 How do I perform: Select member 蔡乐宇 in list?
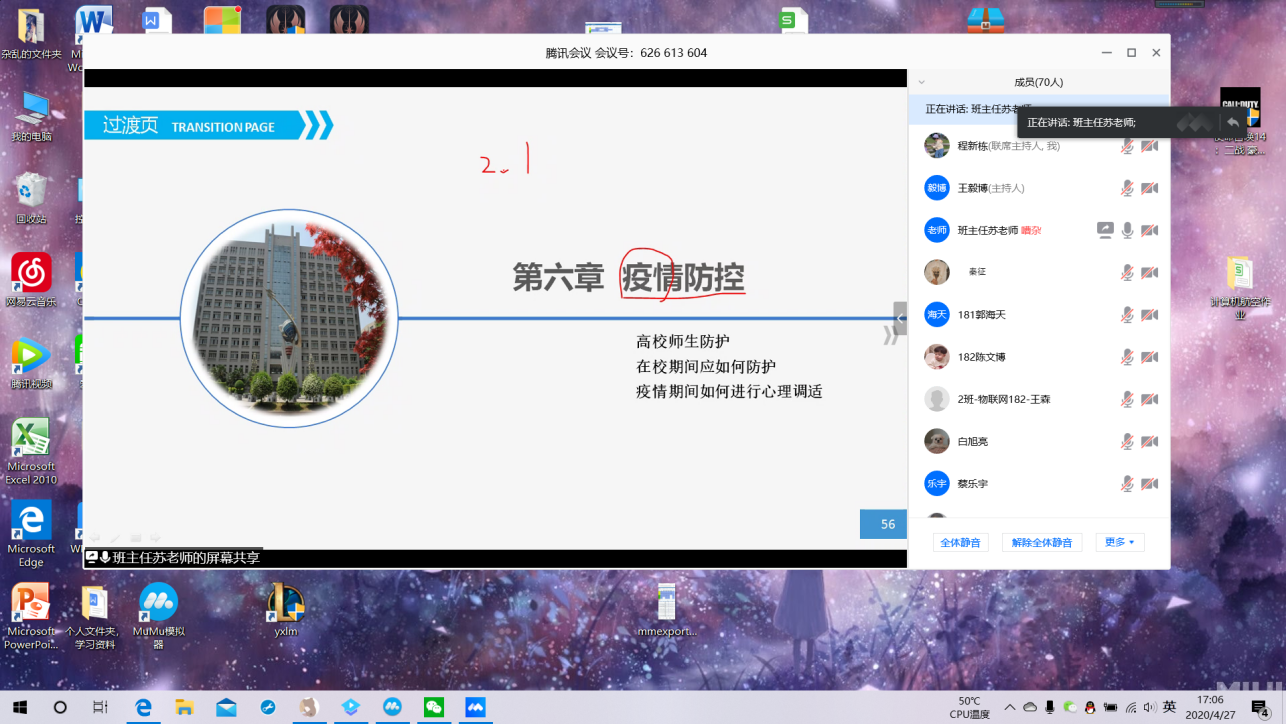click(972, 483)
